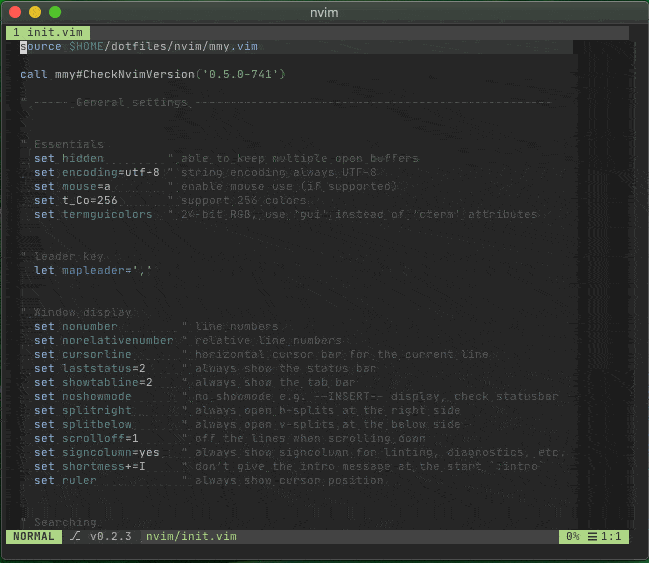
Task: Click the v0.2.3 branch label
Action: point(111,537)
